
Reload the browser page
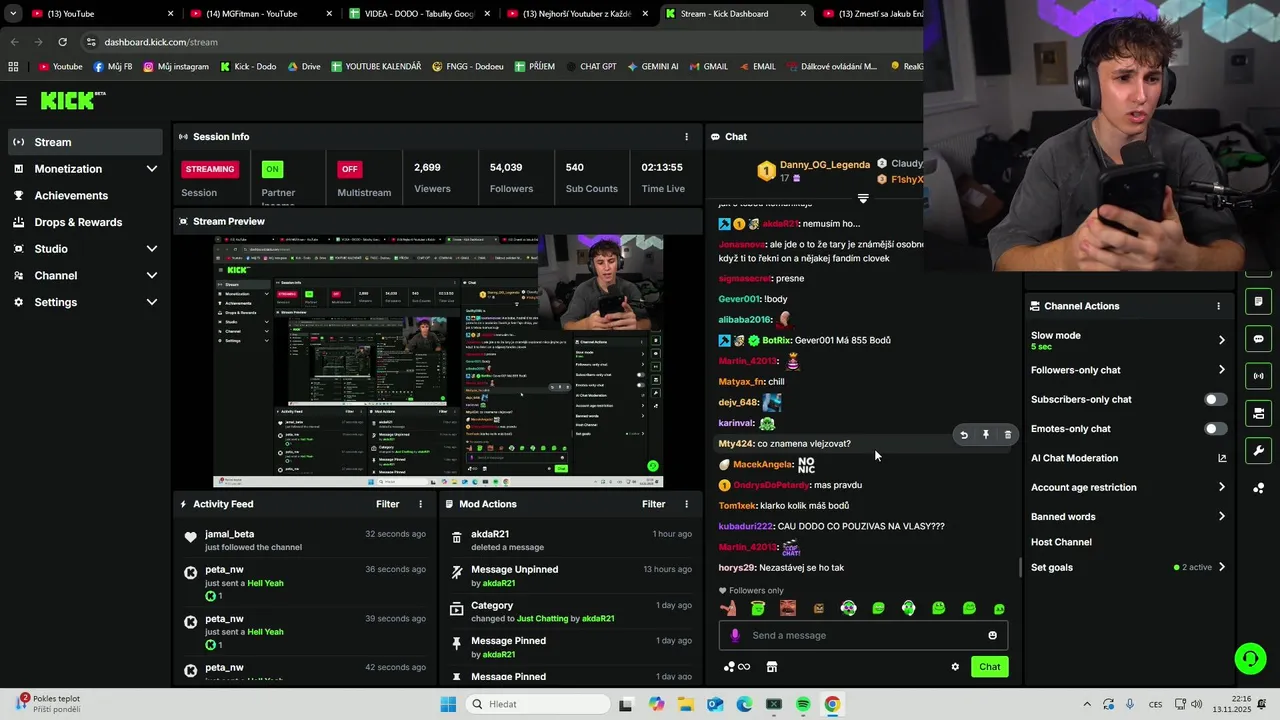pyautogui.click(x=62, y=42)
